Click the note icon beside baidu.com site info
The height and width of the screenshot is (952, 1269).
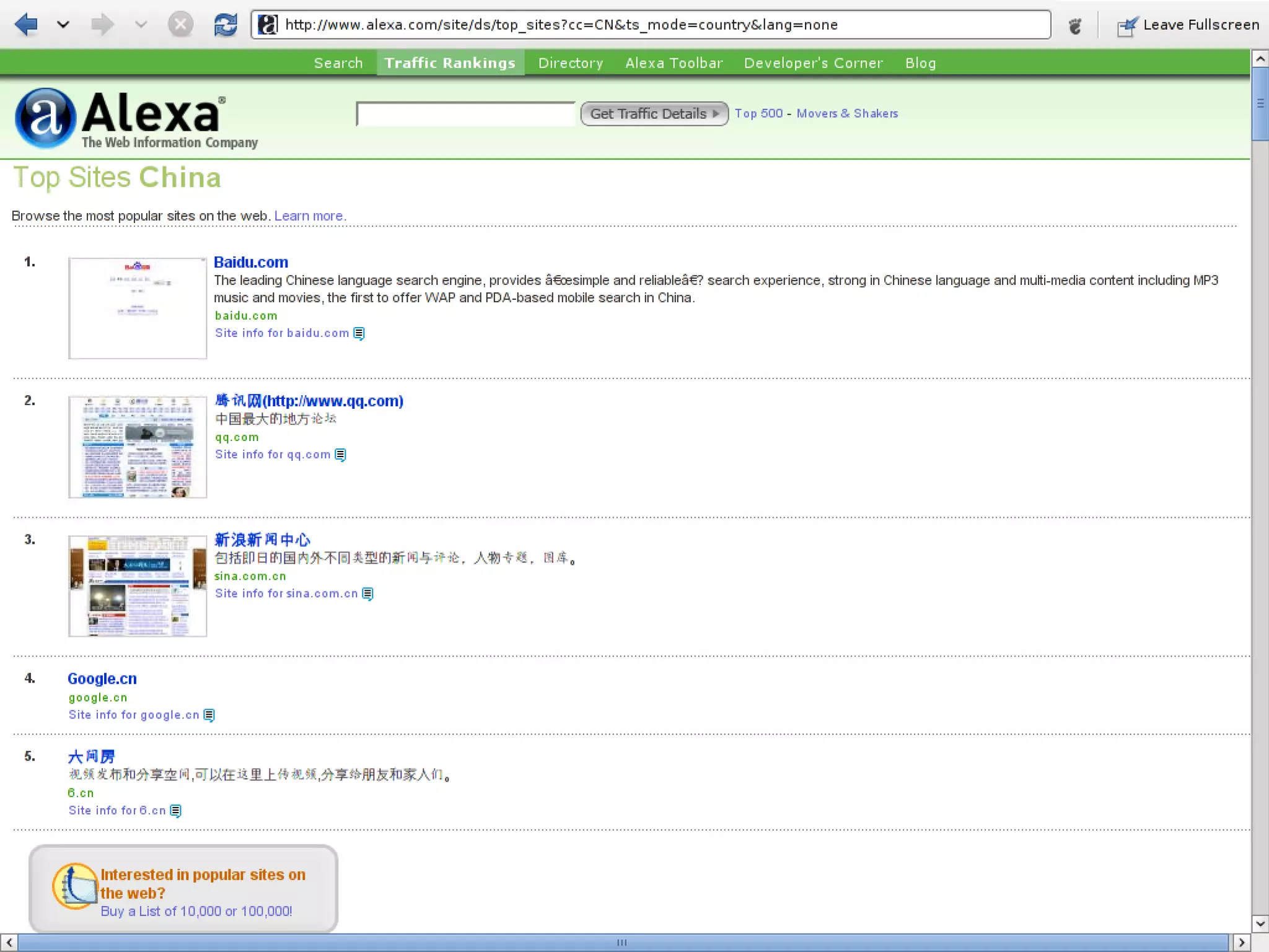coord(359,333)
